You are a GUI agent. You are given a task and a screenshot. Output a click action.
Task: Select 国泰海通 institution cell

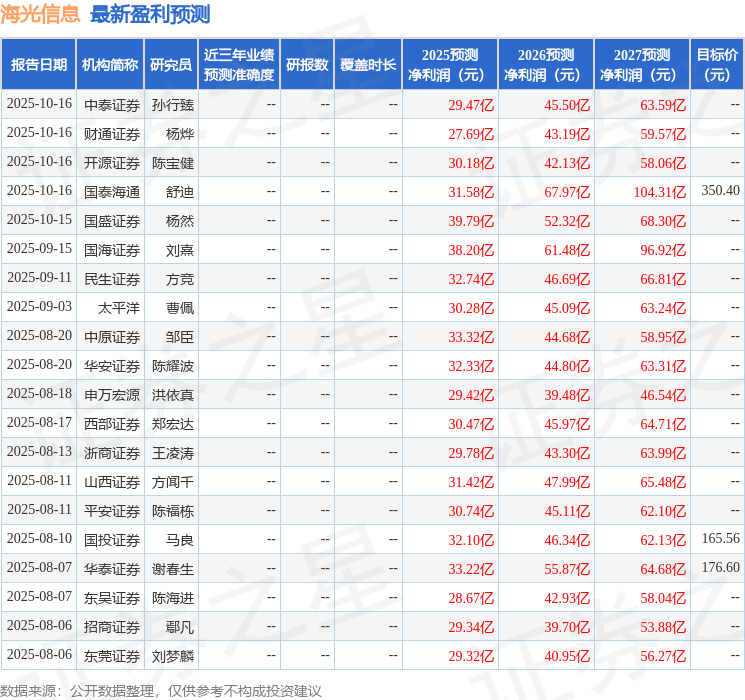[112, 192]
